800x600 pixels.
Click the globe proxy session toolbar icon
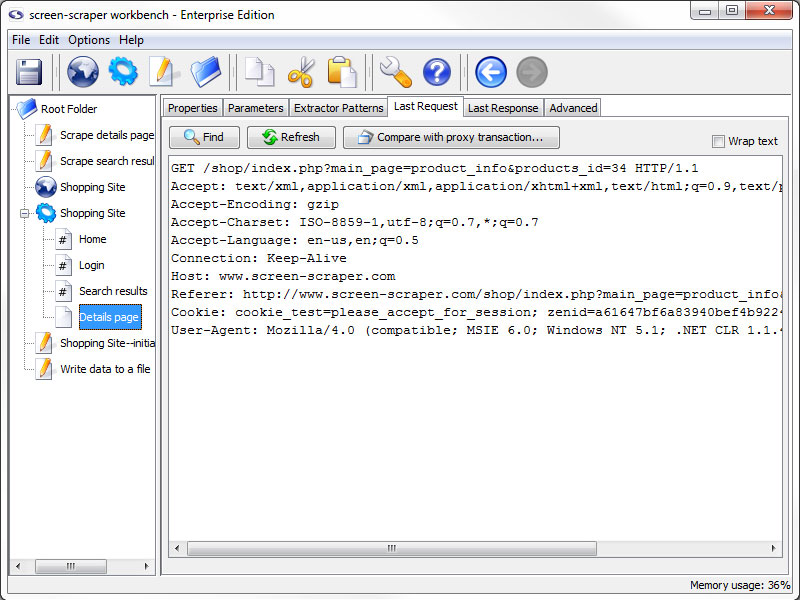83,72
